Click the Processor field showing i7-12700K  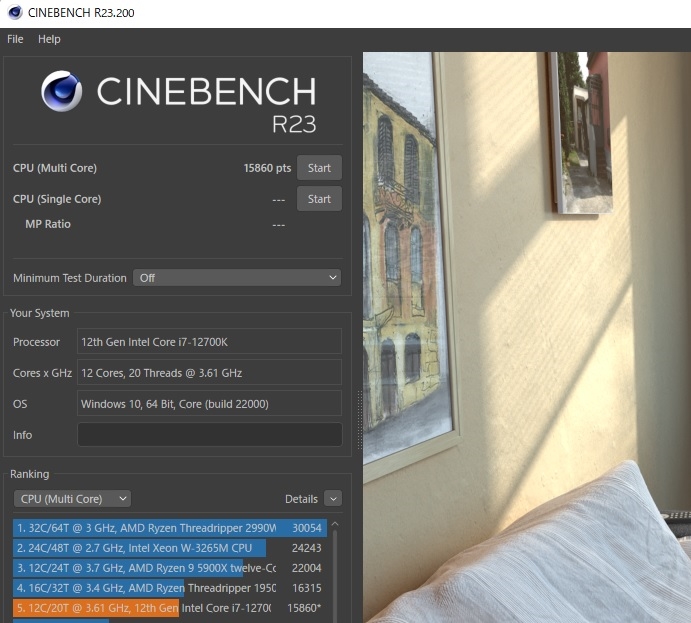tap(209, 342)
